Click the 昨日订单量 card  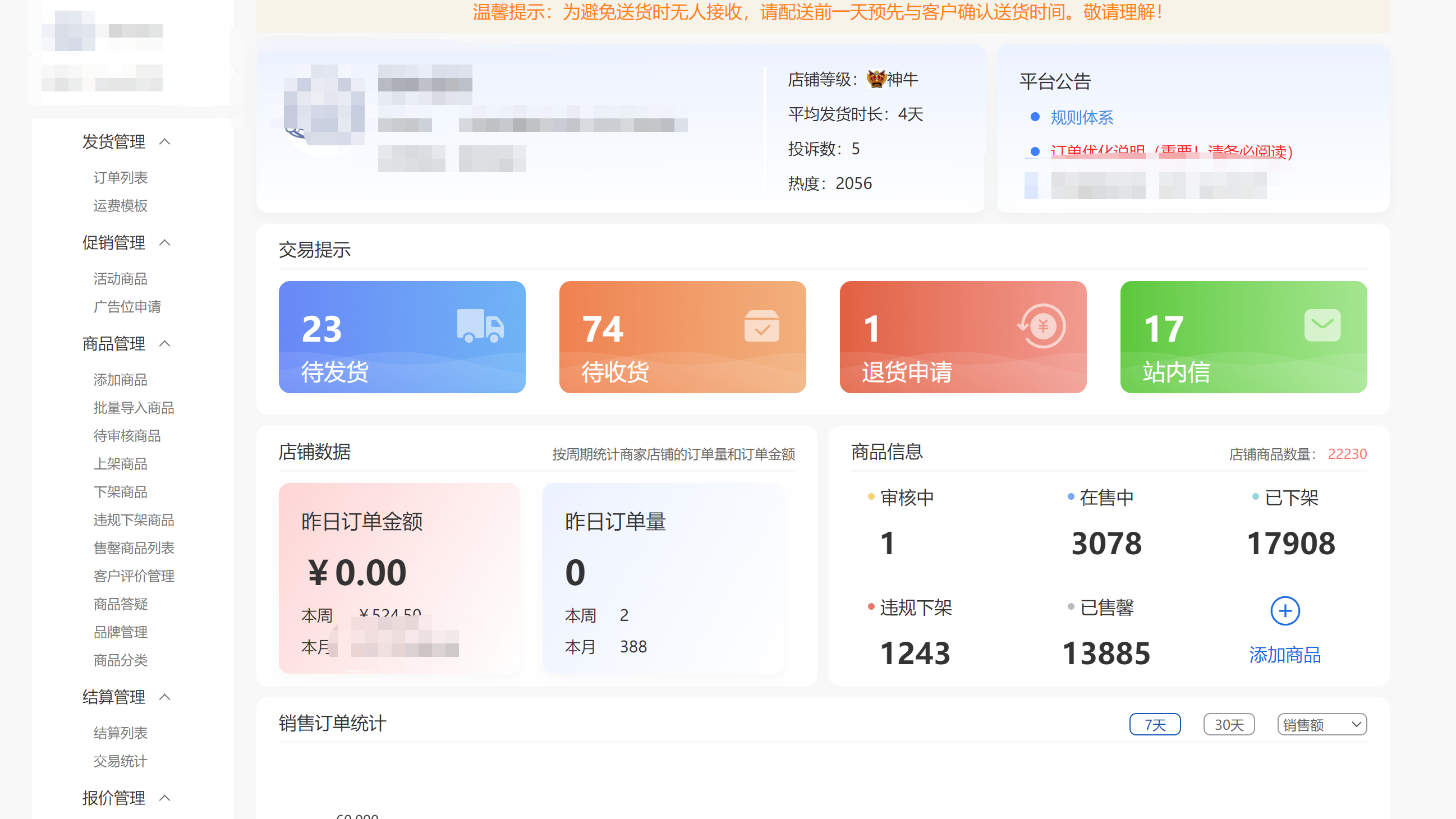tap(663, 578)
